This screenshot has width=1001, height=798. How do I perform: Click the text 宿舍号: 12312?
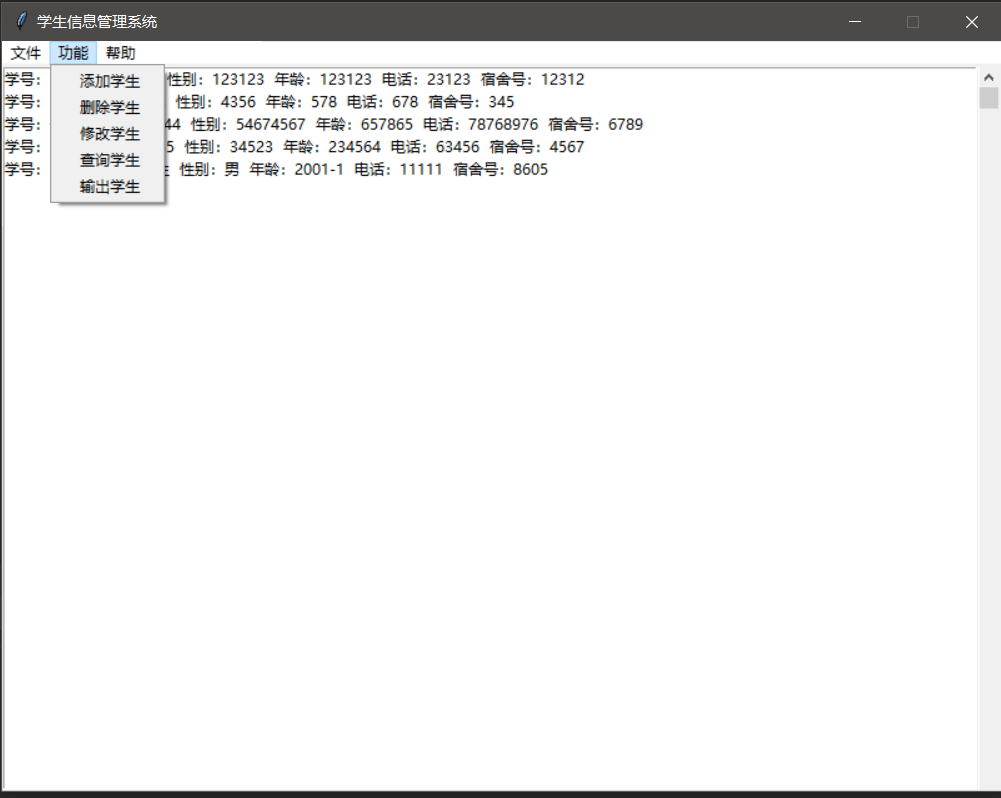pyautogui.click(x=532, y=79)
